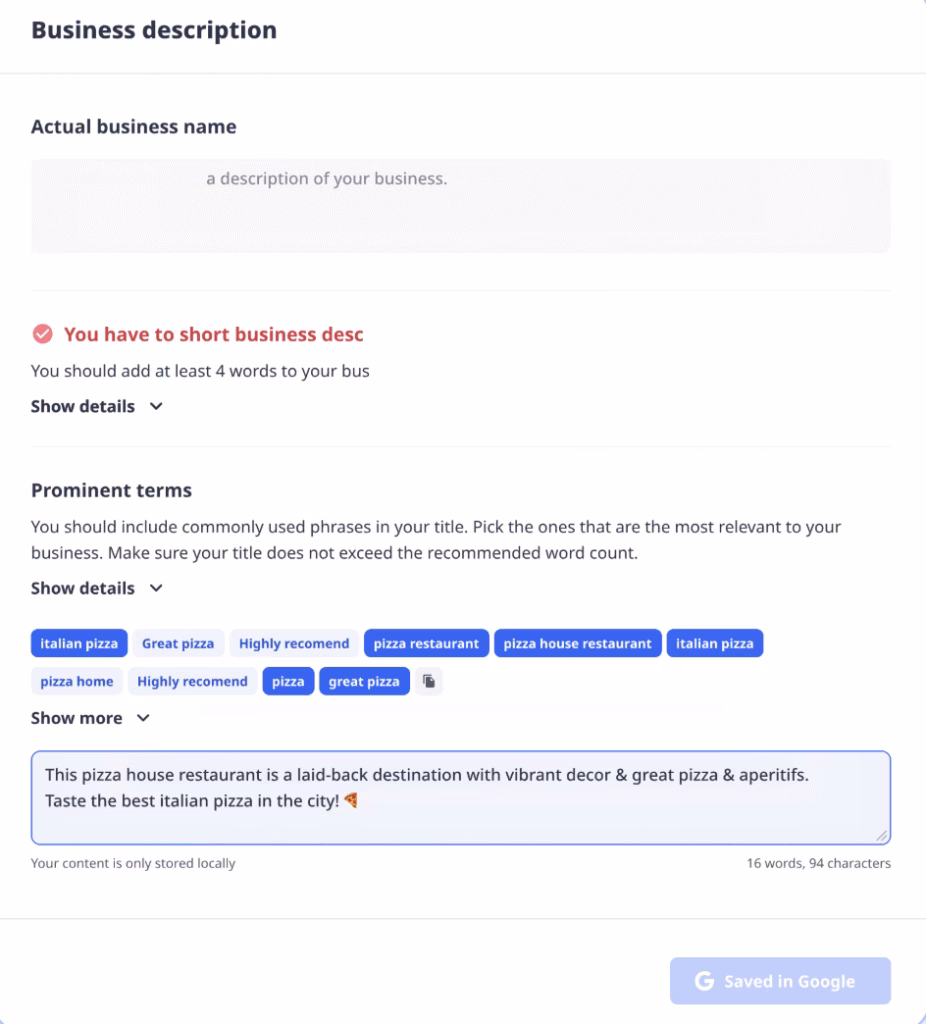Expand Show details under Prominent terms

[x=96, y=588]
